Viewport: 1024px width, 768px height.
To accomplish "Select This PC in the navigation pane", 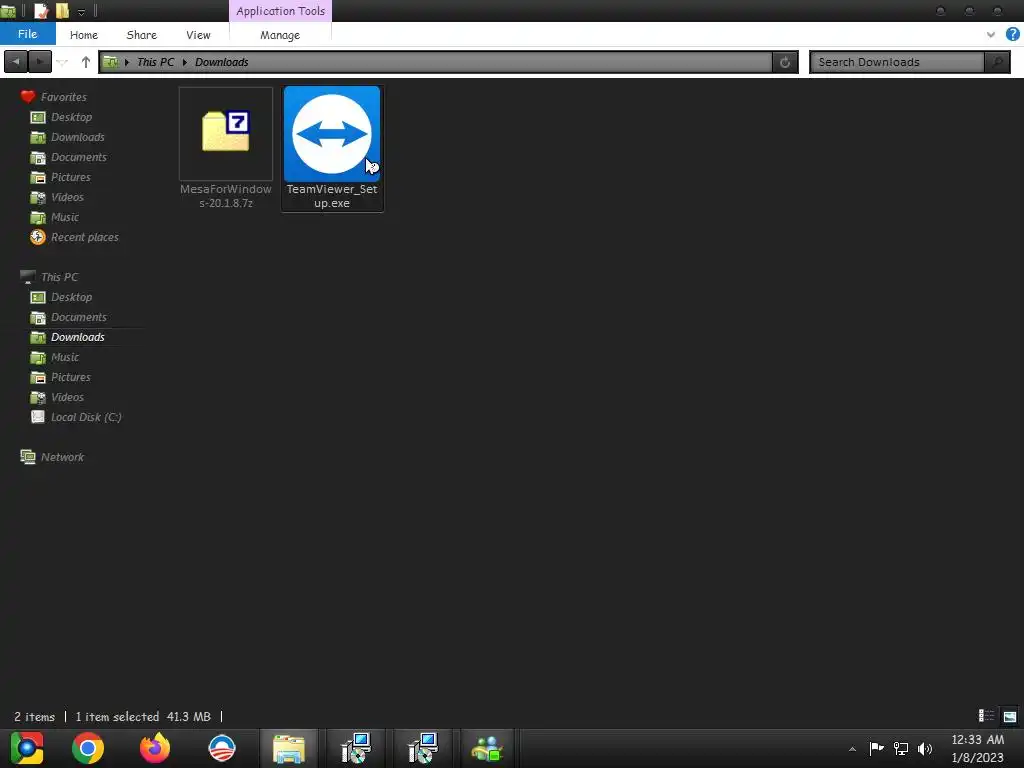I will tap(59, 277).
